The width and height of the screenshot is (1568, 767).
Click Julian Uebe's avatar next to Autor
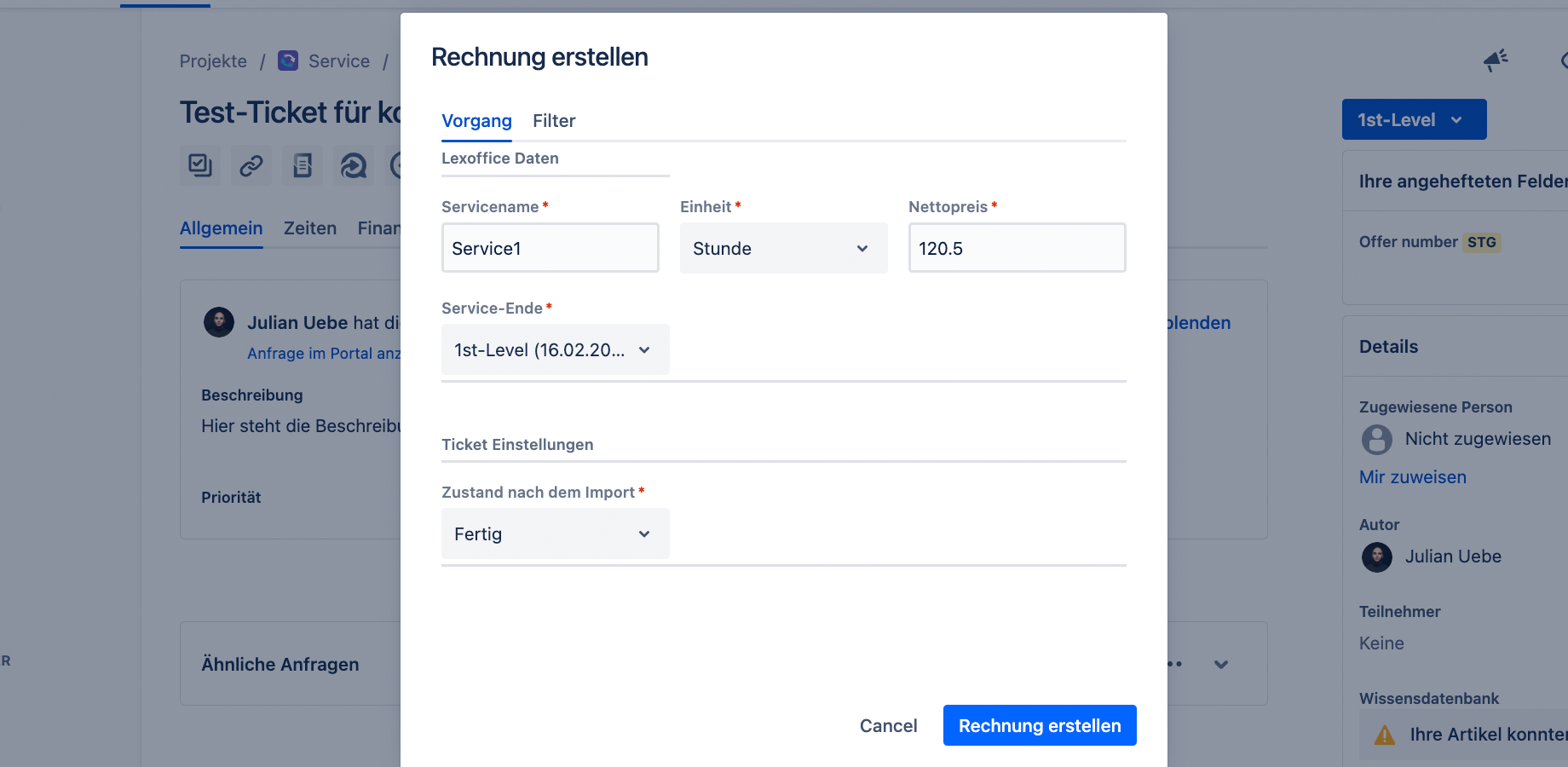tap(1376, 557)
